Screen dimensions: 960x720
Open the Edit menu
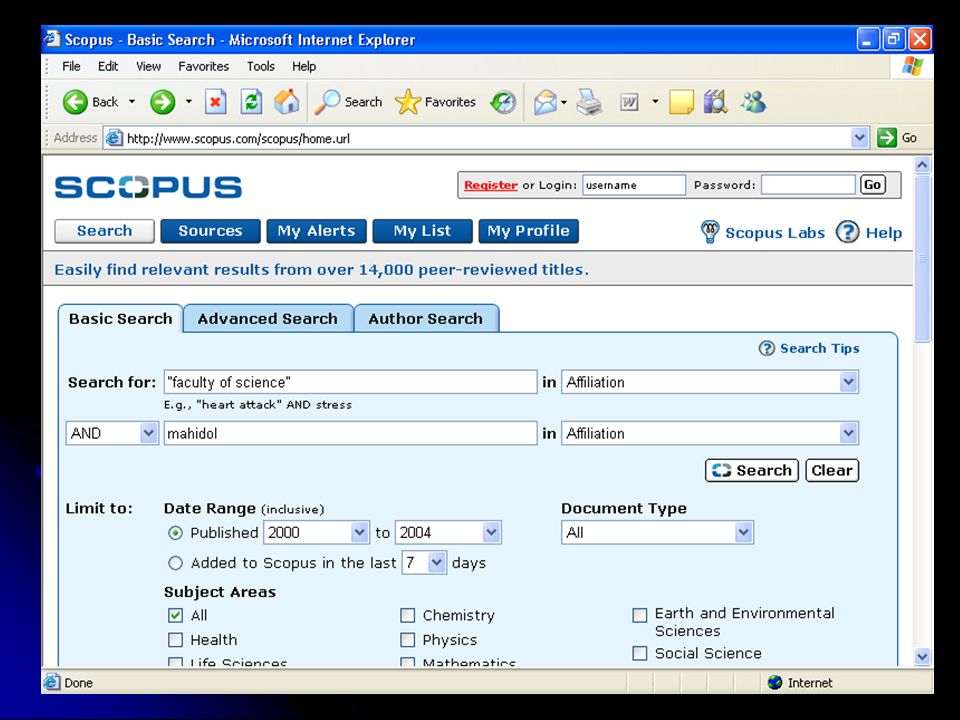point(108,66)
